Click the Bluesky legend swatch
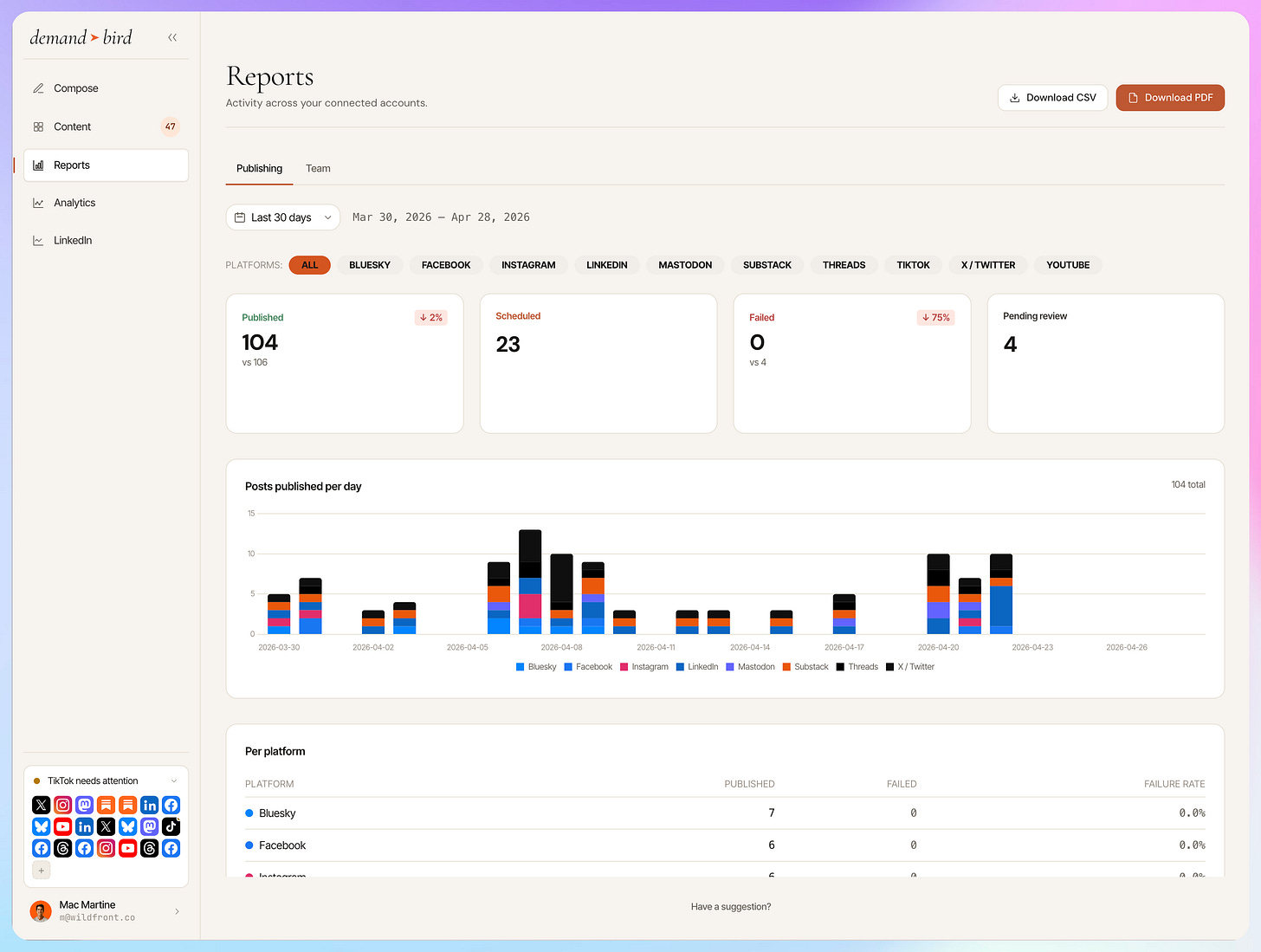This screenshot has height=952, width=1261. 520,667
